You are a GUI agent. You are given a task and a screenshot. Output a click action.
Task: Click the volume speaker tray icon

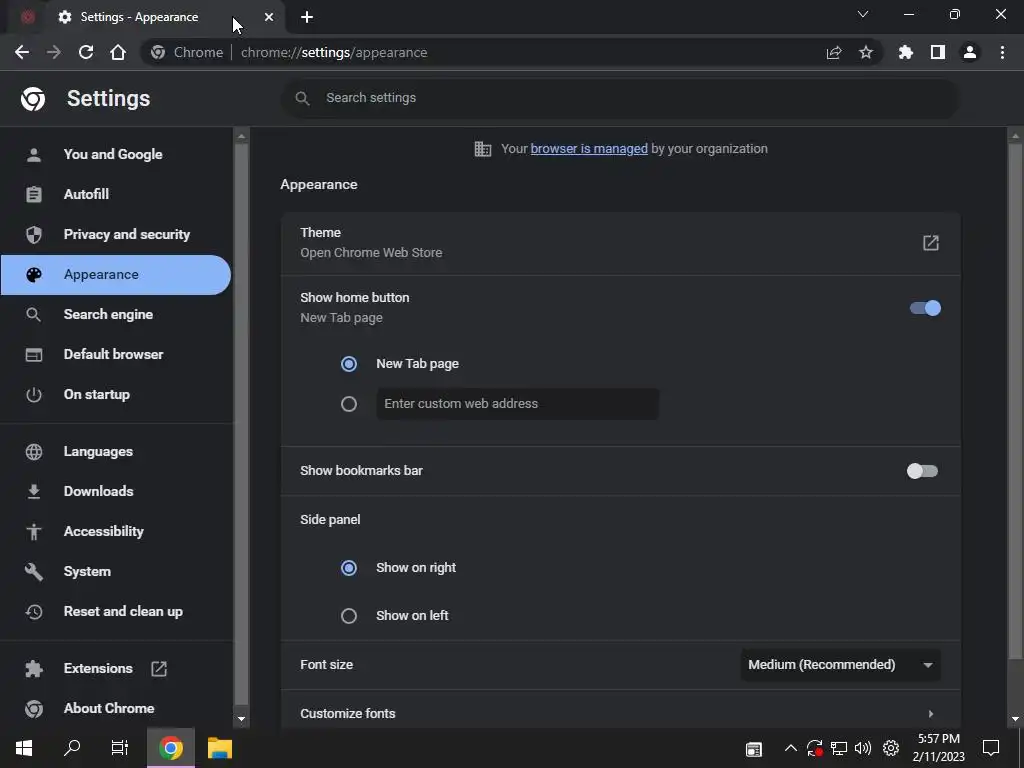click(x=863, y=748)
